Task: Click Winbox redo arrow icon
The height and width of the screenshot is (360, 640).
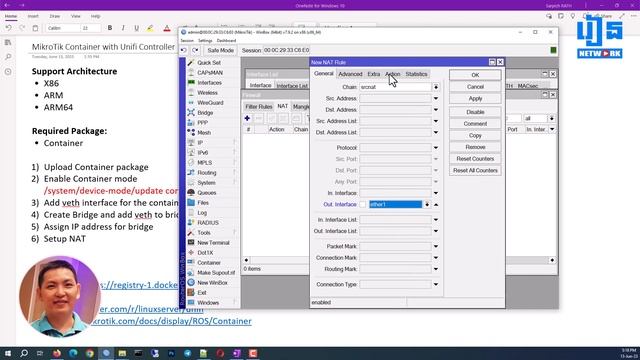Action: [195, 50]
